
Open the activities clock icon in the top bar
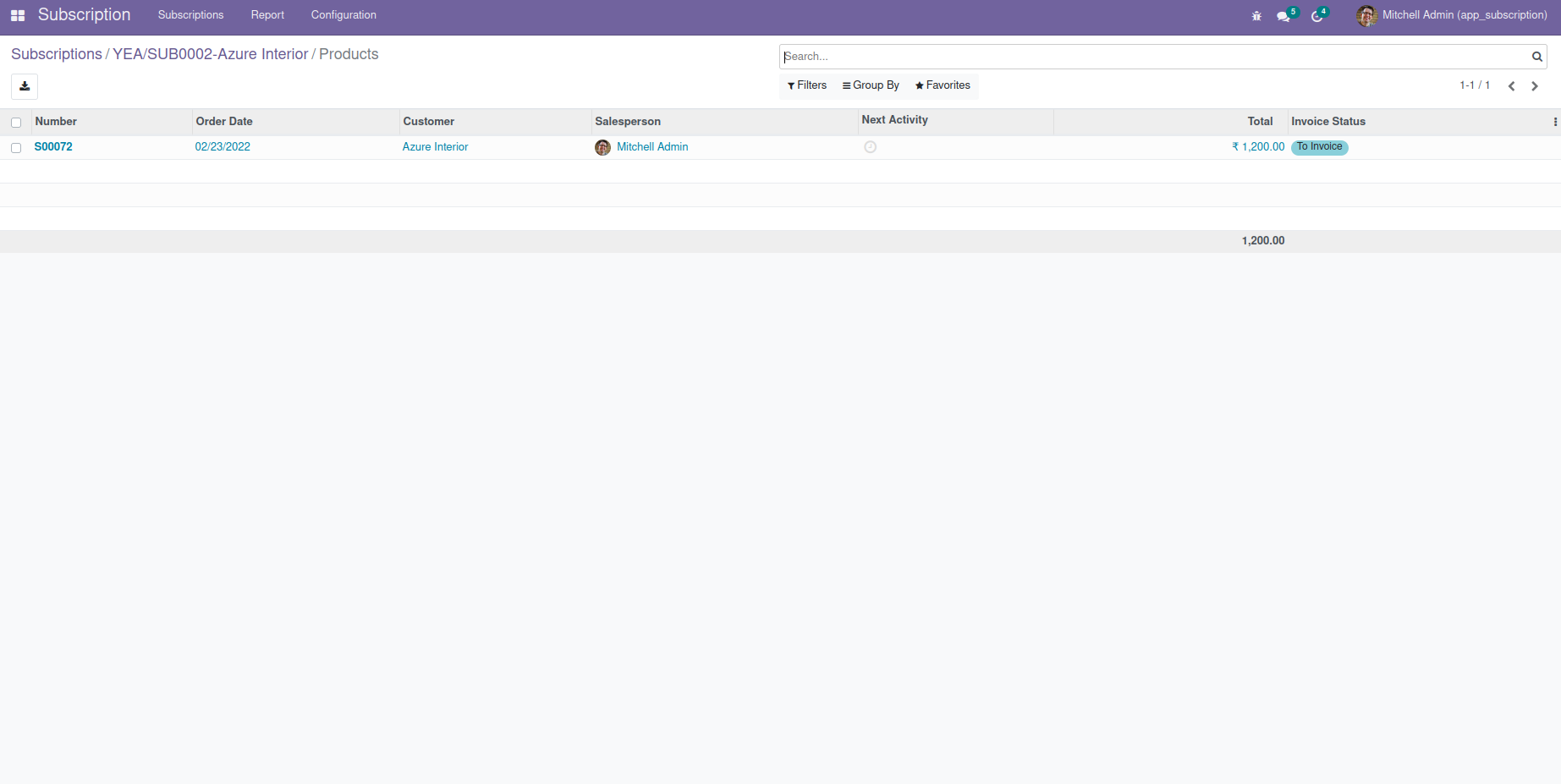(x=1317, y=15)
